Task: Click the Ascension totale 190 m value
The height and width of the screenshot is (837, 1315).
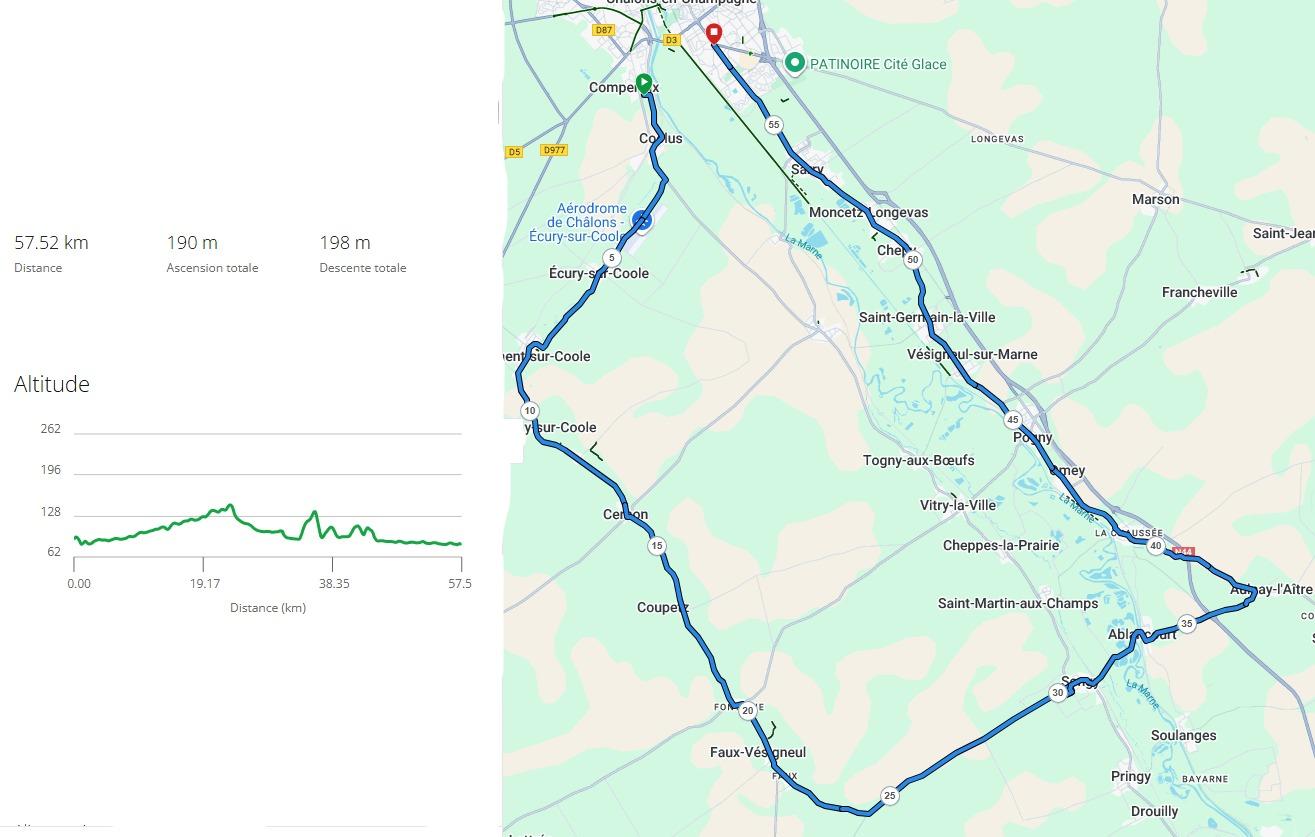Action: click(x=190, y=242)
